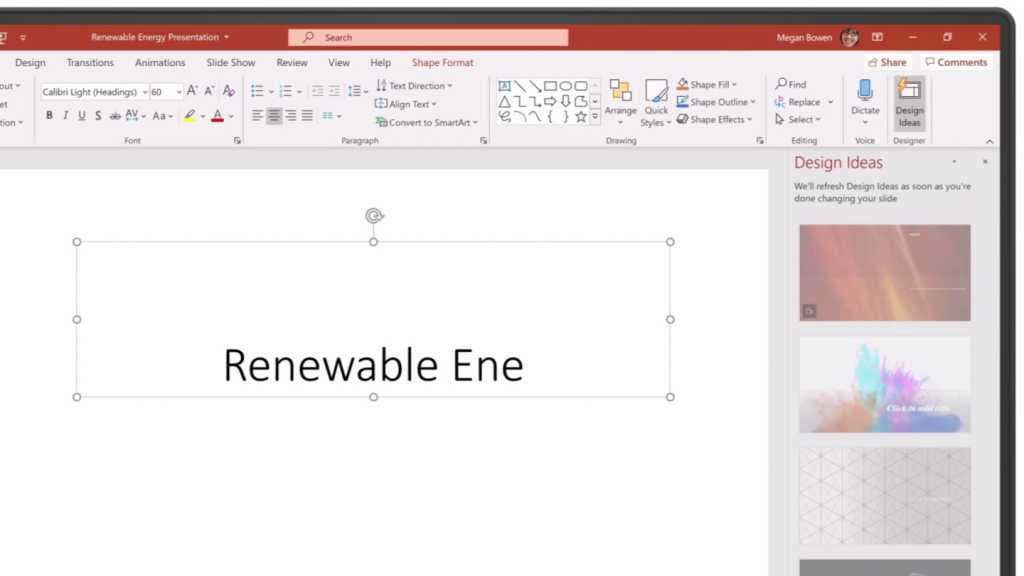The height and width of the screenshot is (576, 1024).
Task: Open the Review tab
Action: click(x=291, y=63)
